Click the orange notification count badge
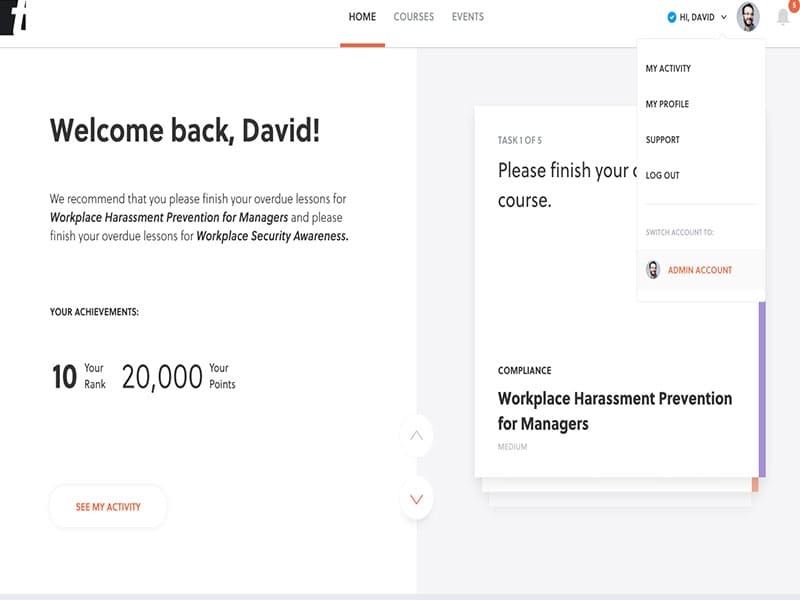Viewport: 800px width, 600px height. pos(793,6)
